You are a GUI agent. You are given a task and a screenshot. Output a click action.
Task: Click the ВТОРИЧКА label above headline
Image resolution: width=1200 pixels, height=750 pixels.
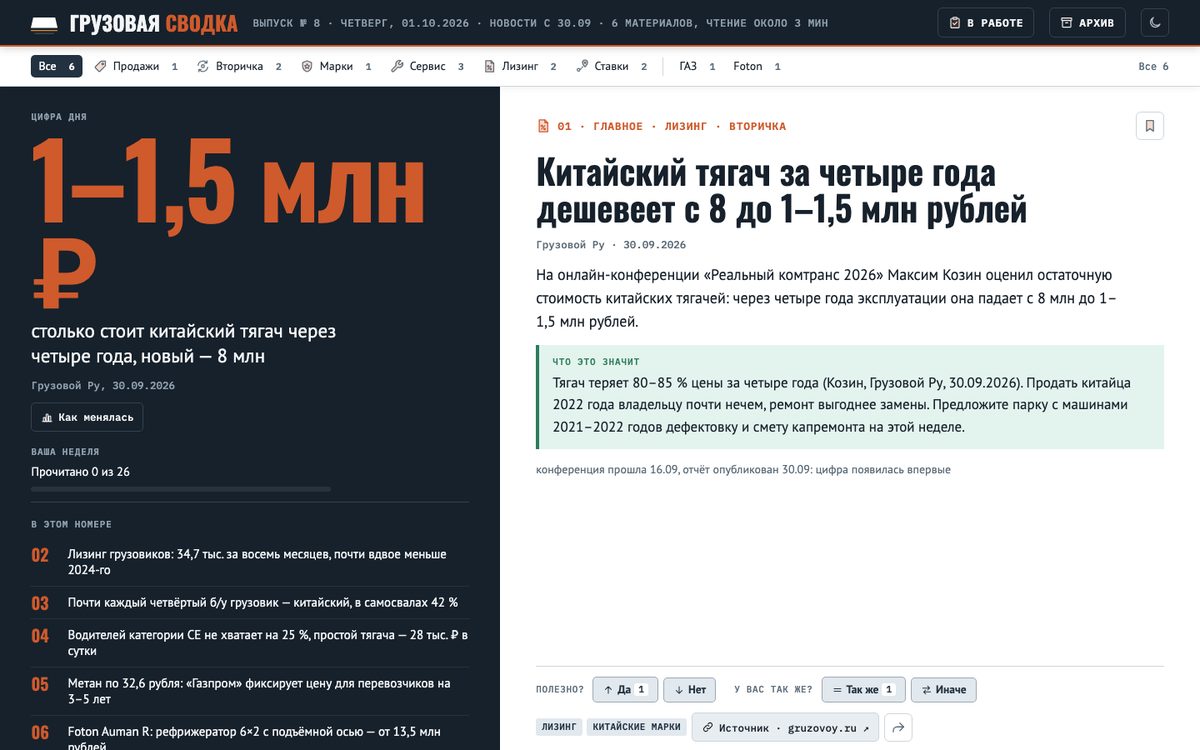pyautogui.click(x=757, y=126)
